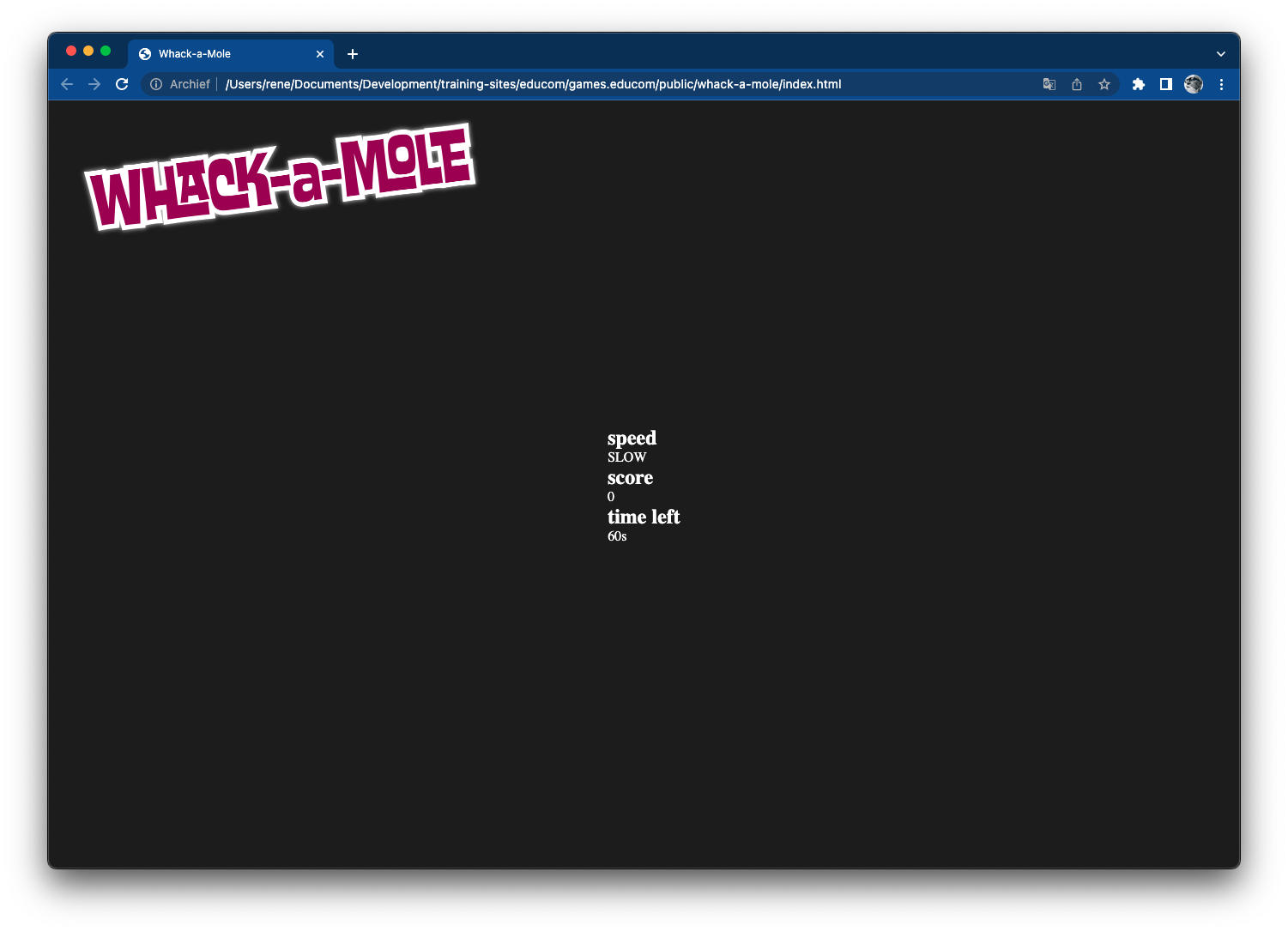Open the Chrome profile avatar
Screen dimensions: 1288x932
tap(1194, 84)
